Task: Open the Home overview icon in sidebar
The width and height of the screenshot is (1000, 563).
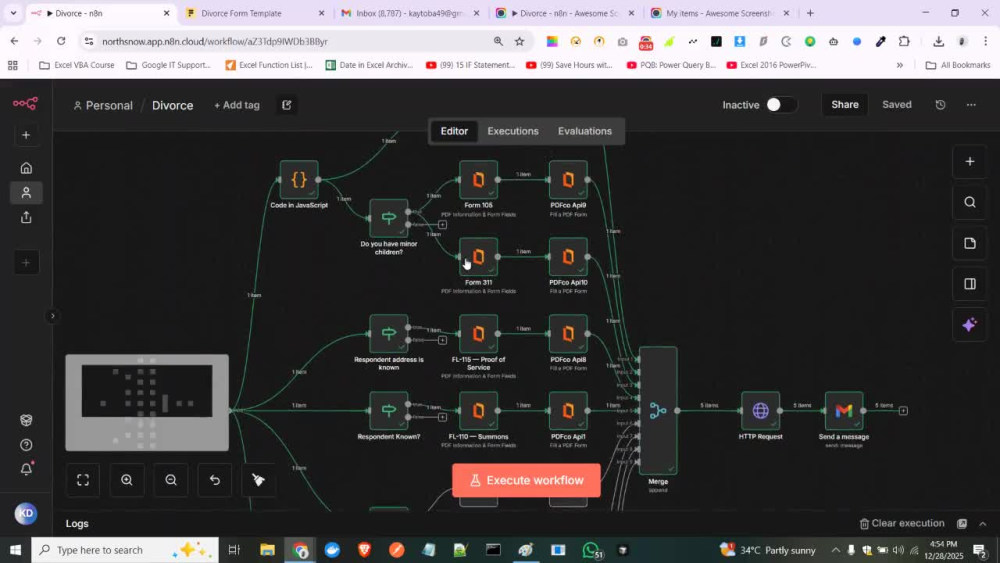Action: (x=26, y=168)
